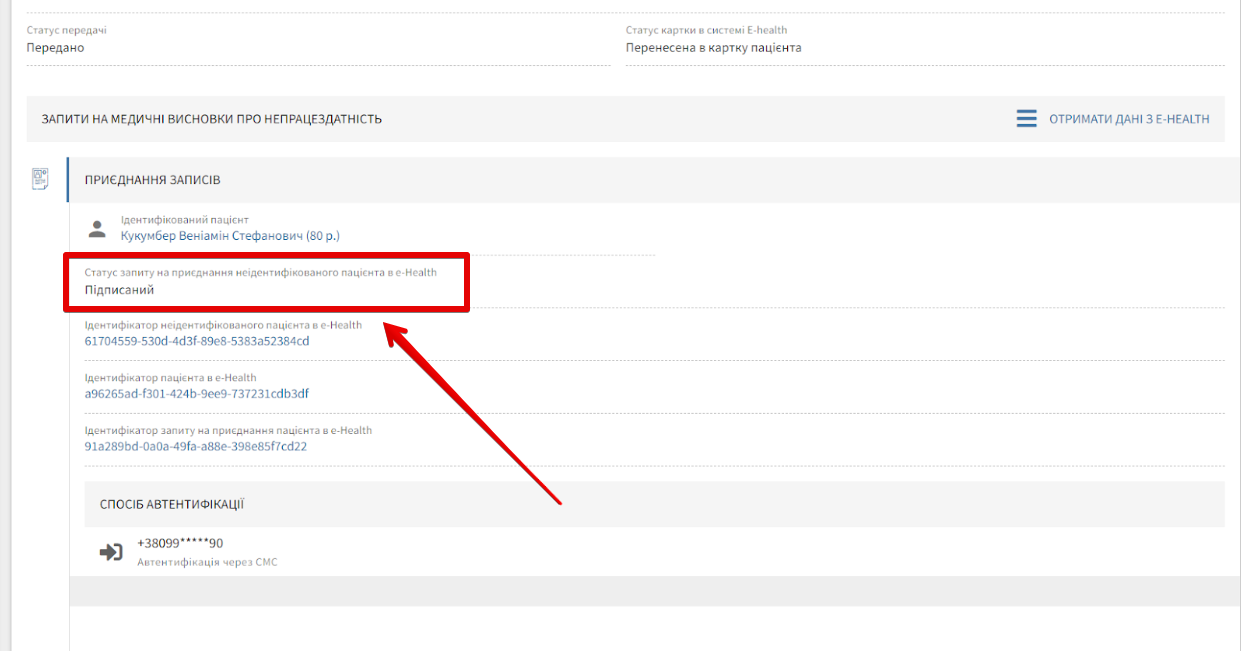Image resolution: width=1241 pixels, height=651 pixels.
Task: Click the person icon beside patient name
Action: click(x=97, y=229)
